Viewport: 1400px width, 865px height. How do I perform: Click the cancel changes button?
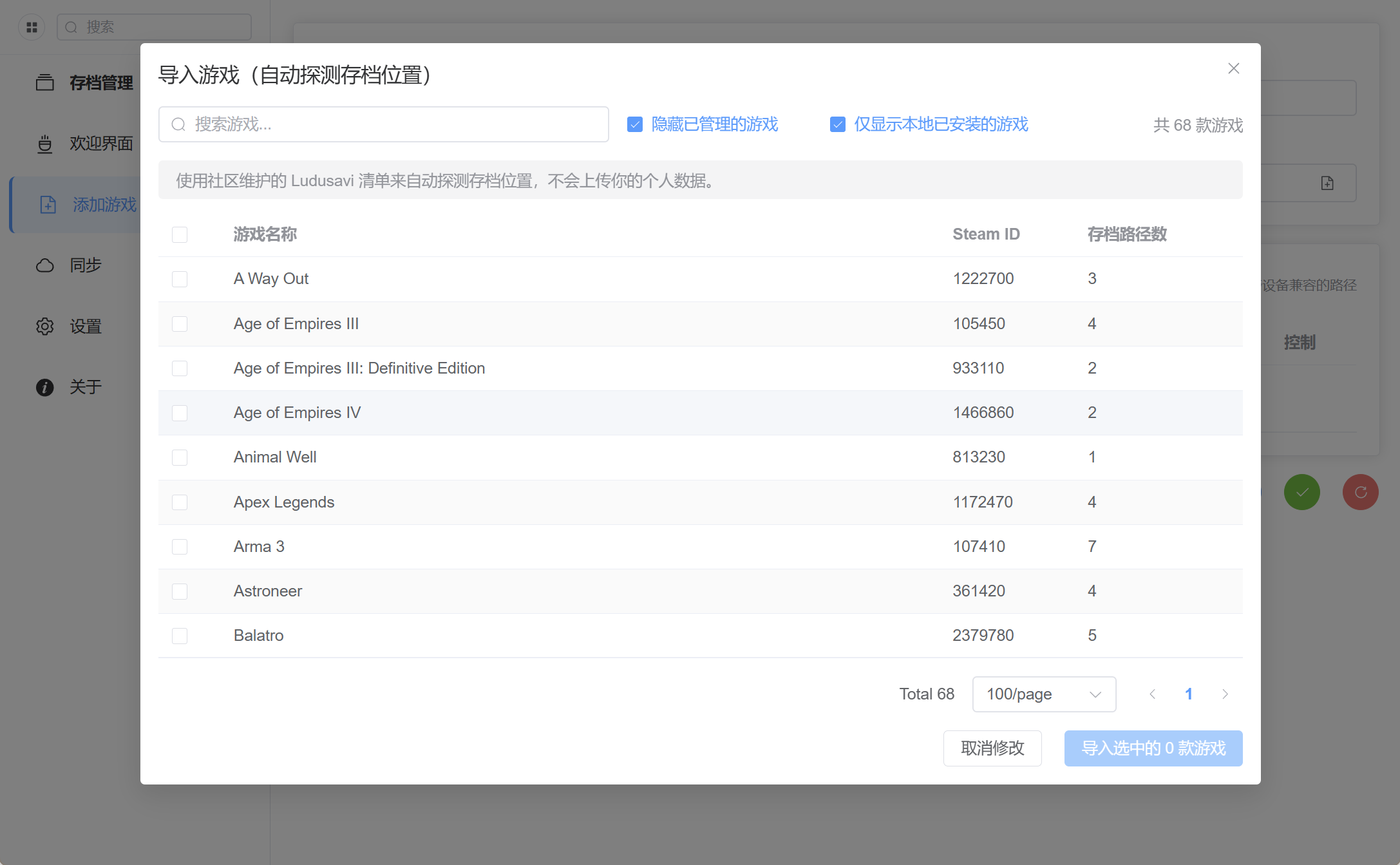pyautogui.click(x=992, y=748)
